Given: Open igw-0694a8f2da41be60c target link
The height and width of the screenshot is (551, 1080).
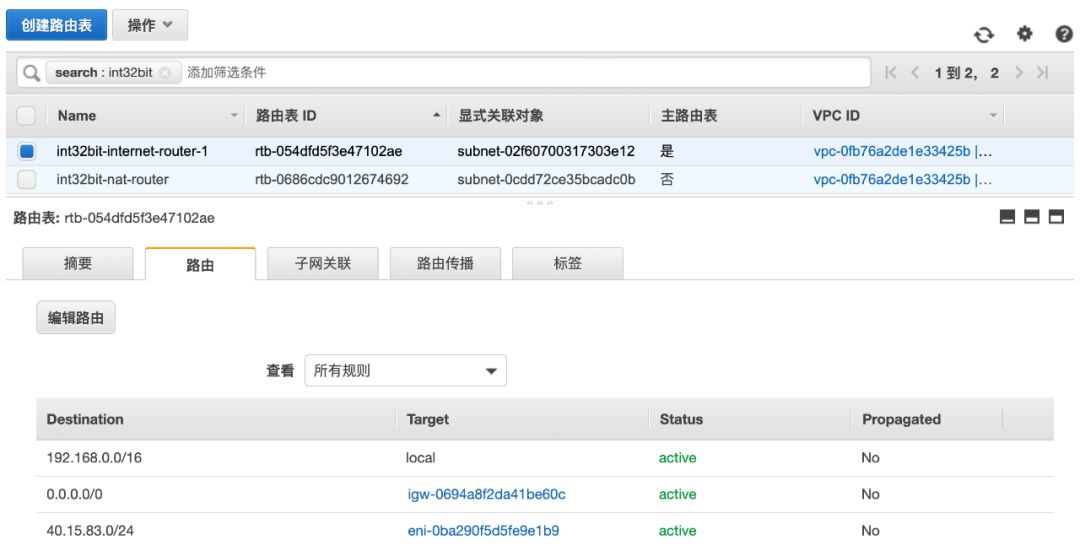Looking at the screenshot, I should coord(486,495).
